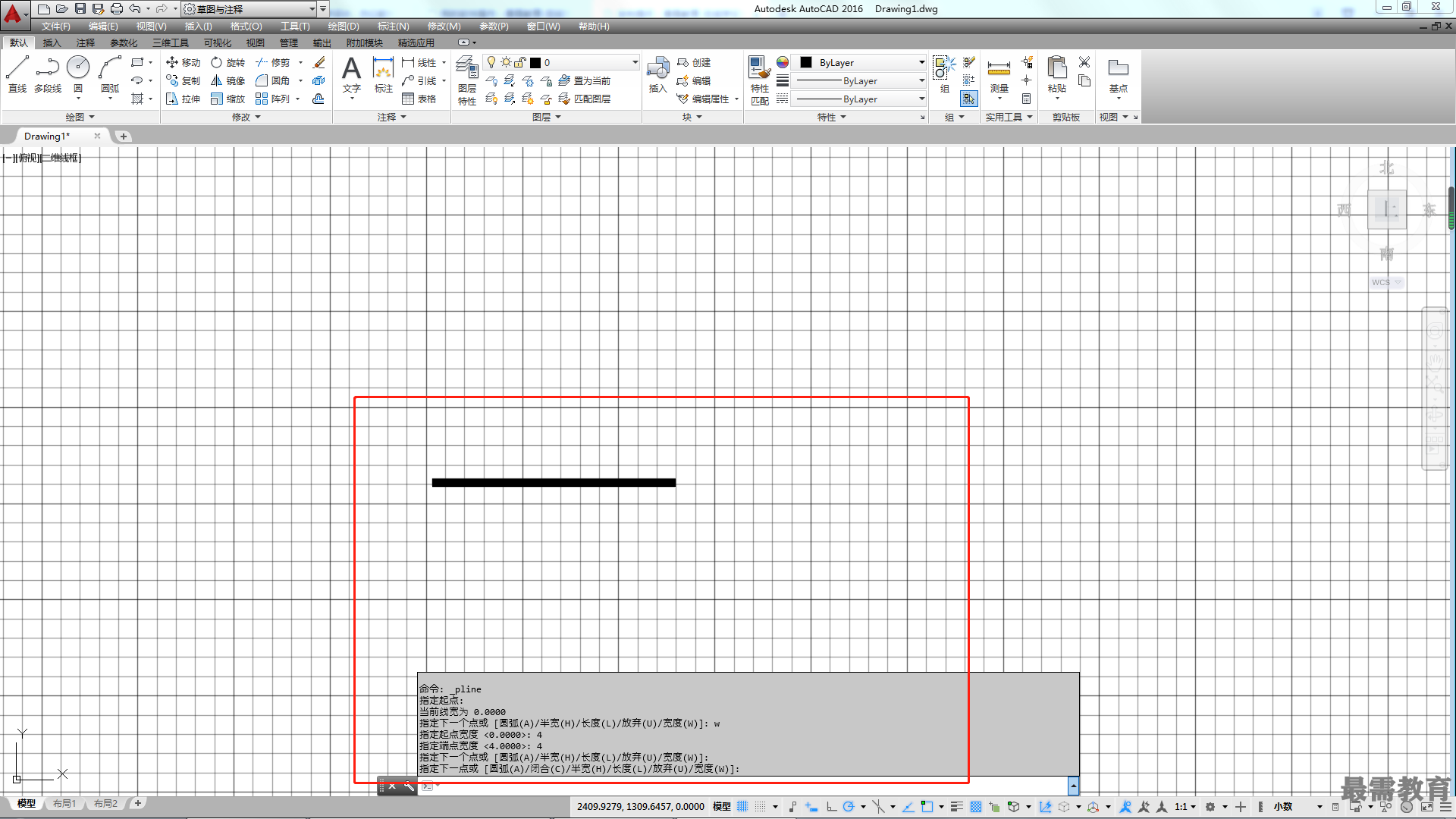The width and height of the screenshot is (1456, 819).
Task: Click 线性 dimension button
Action: click(419, 62)
